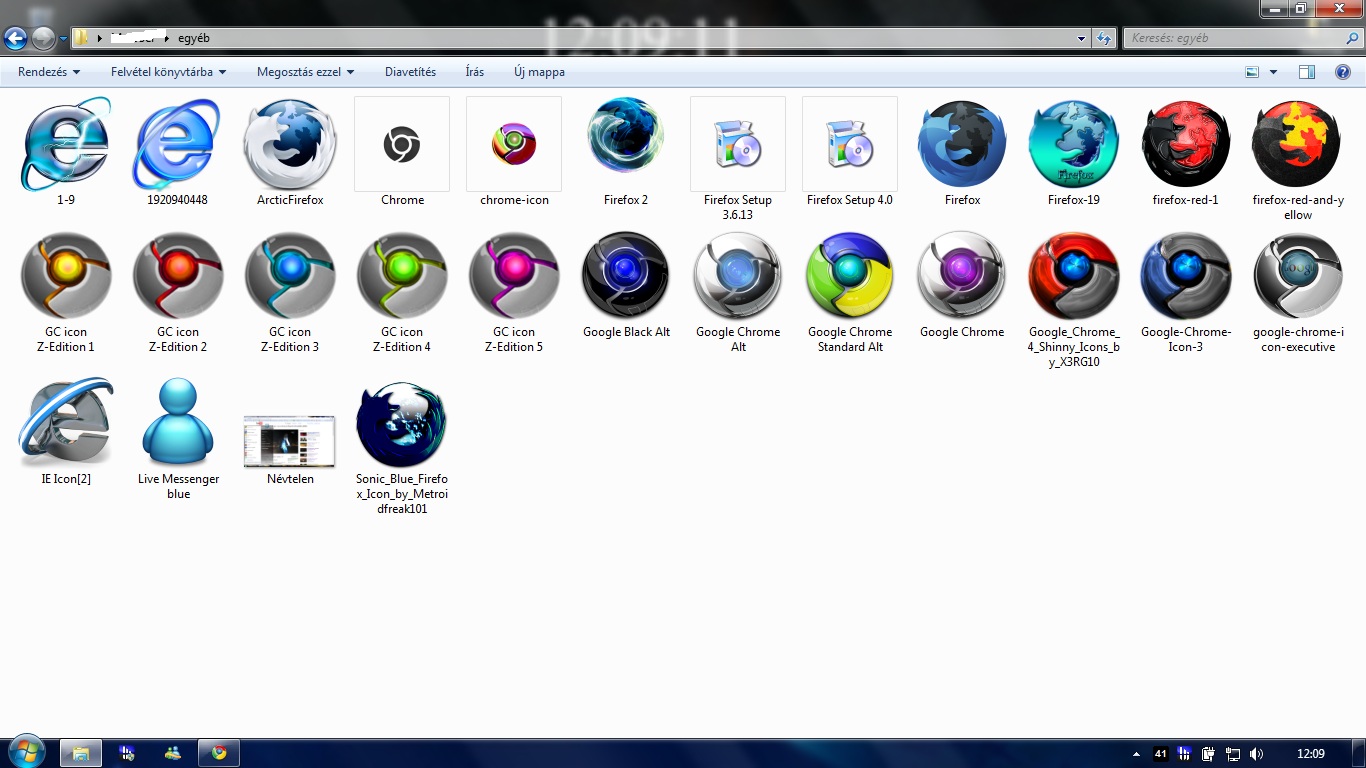Screen dimensions: 1366x768
Task: Click the Explorer taskbar button
Action: [x=81, y=753]
